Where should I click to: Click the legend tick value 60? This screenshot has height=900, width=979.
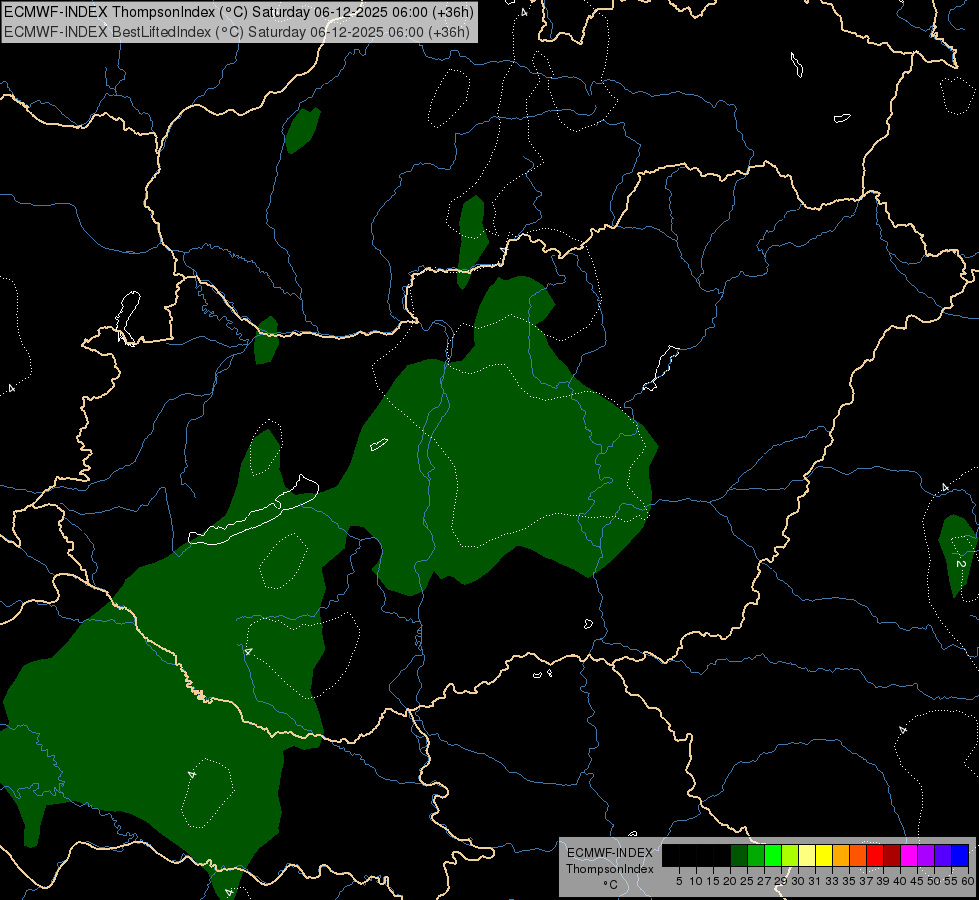click(968, 881)
